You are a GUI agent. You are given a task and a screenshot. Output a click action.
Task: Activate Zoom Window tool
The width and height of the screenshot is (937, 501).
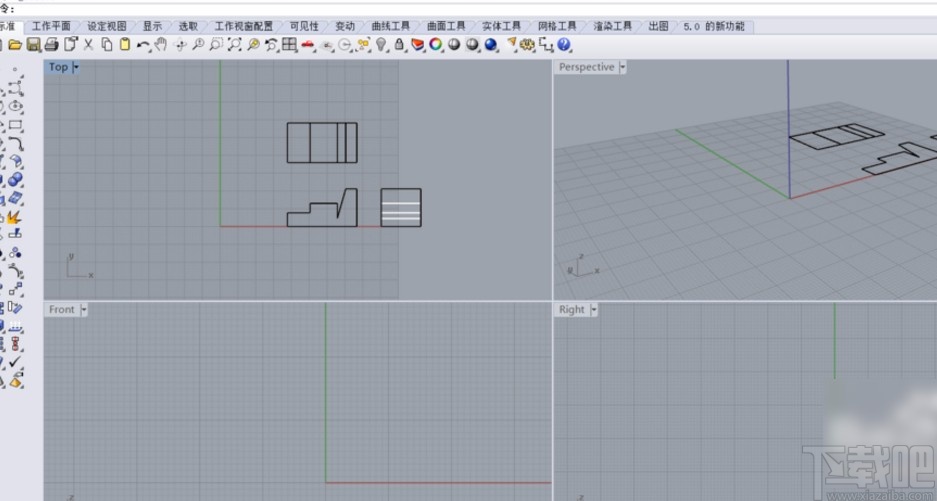pyautogui.click(x=216, y=45)
